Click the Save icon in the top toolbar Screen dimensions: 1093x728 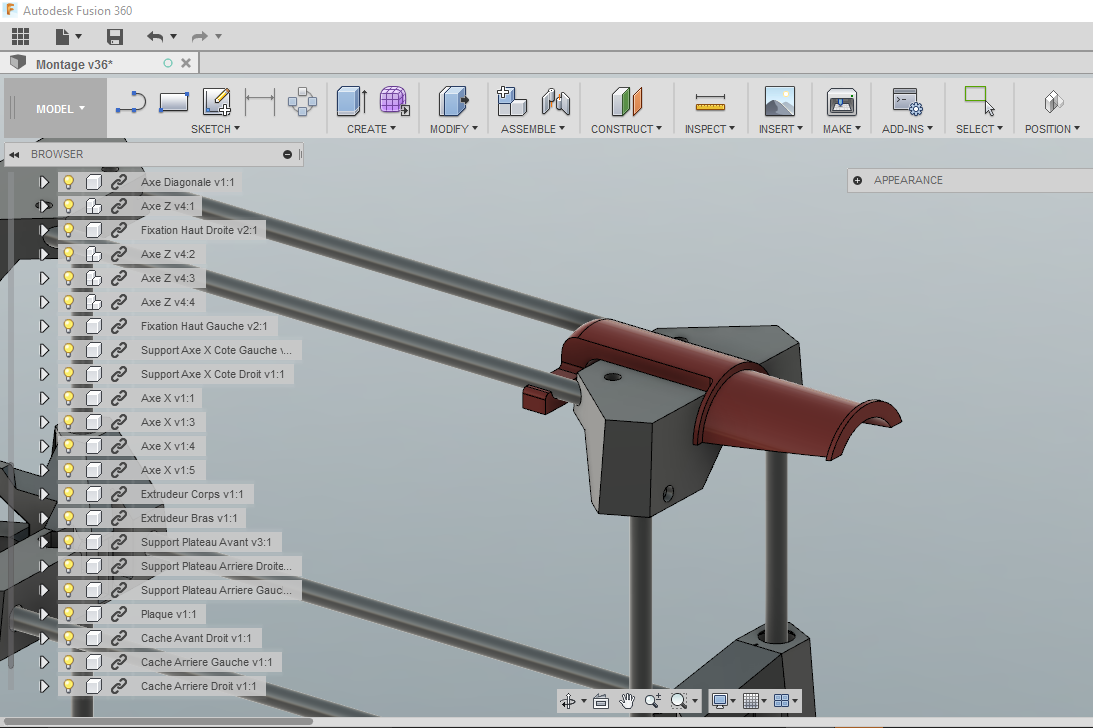point(115,36)
